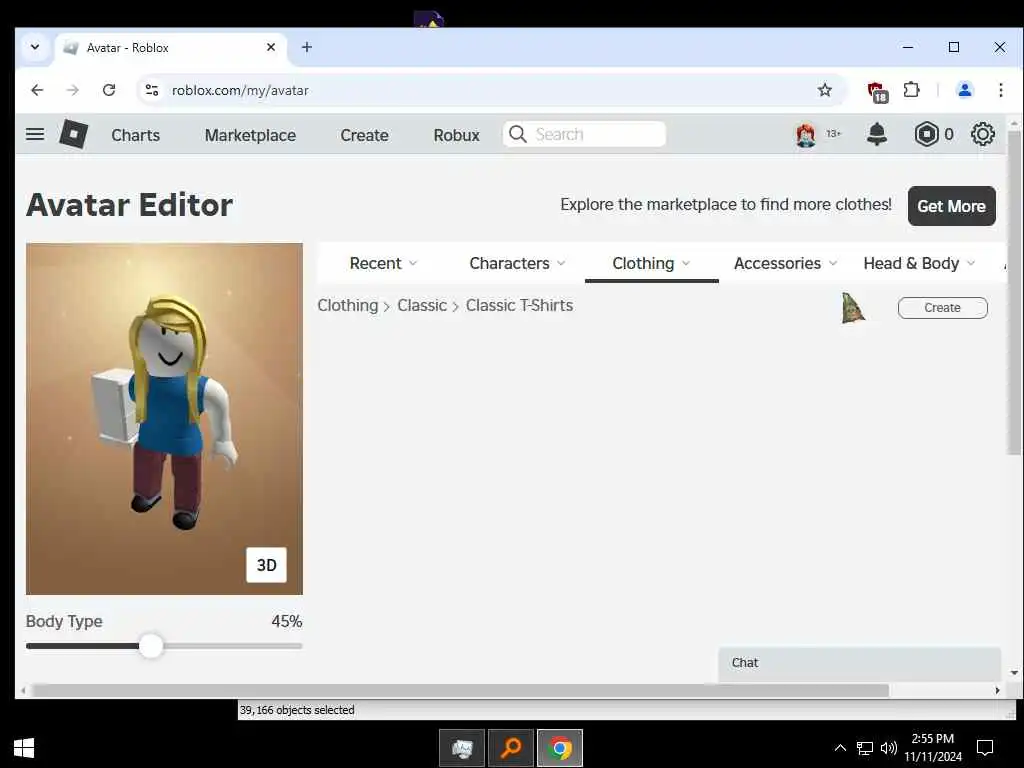1024x768 pixels.
Task: Click the Classic breadcrumb link
Action: point(422,305)
